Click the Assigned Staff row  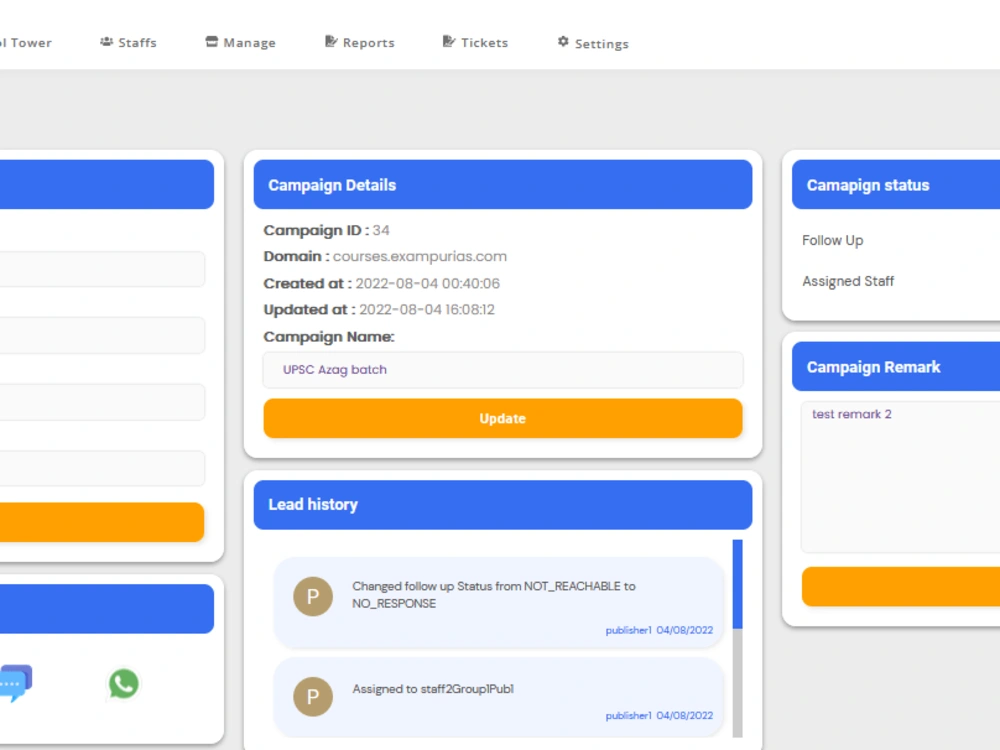click(848, 281)
